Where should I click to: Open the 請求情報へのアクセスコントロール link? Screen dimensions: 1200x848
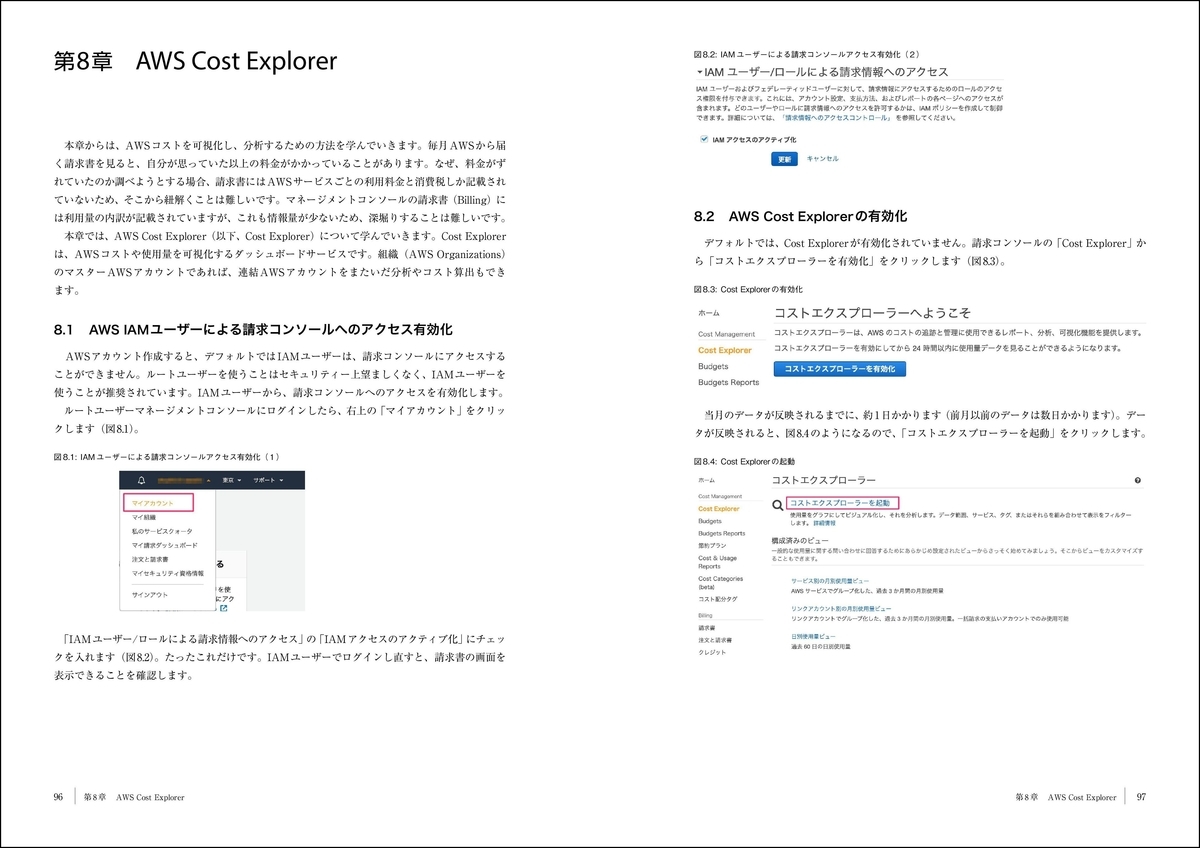(x=838, y=117)
